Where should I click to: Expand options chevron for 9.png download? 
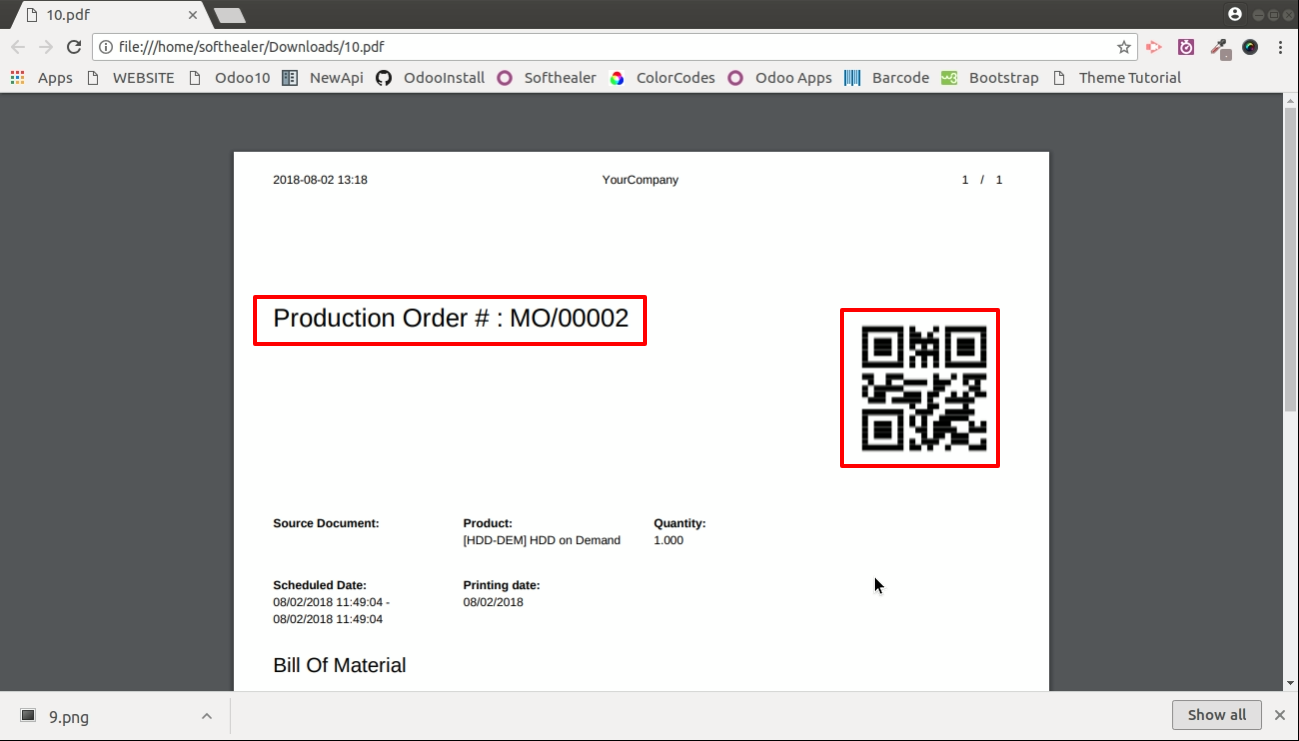click(206, 716)
